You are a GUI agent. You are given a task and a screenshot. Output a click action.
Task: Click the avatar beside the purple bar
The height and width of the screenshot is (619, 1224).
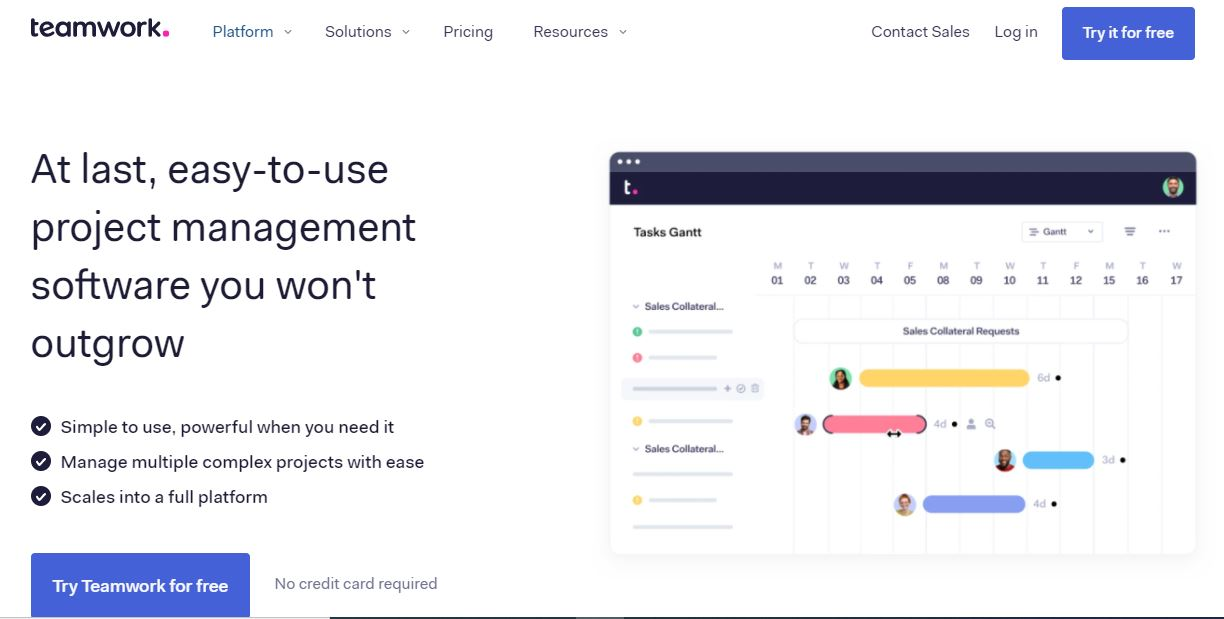[x=905, y=504]
